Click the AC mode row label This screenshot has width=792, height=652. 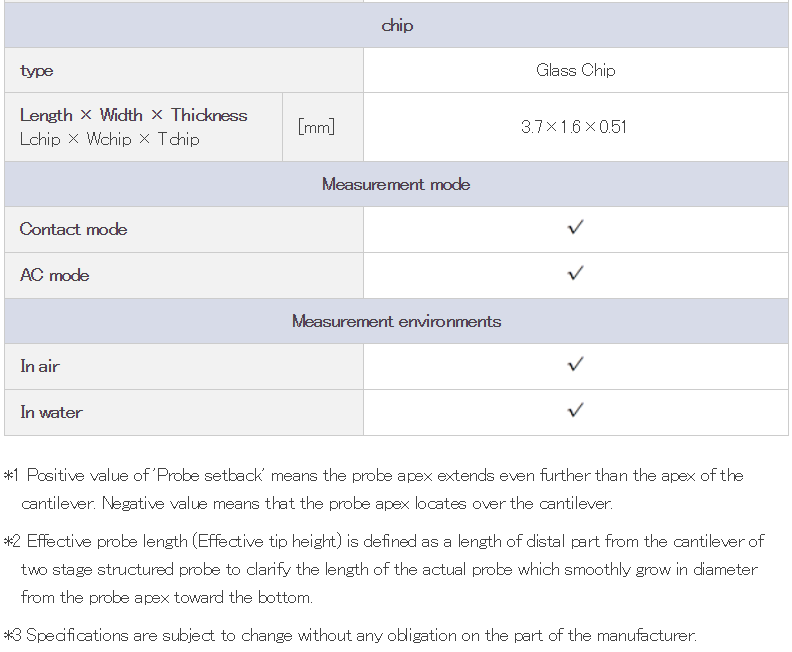(x=55, y=275)
